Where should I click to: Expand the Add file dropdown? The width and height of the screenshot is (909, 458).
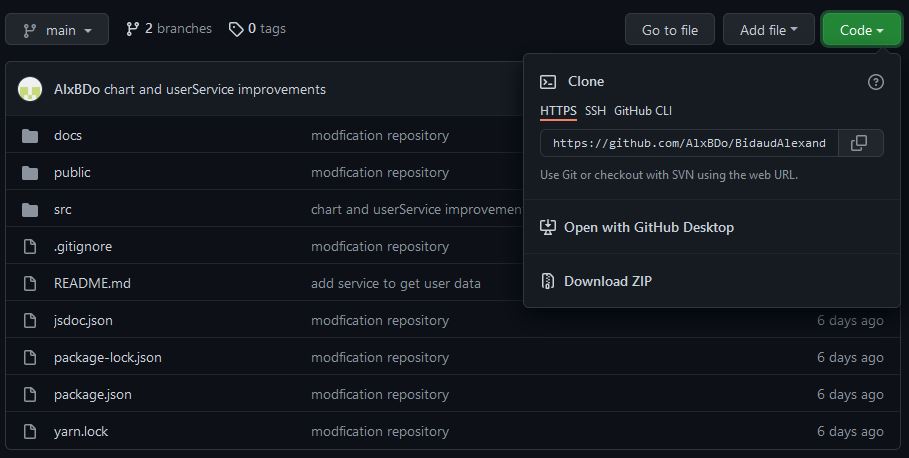(x=768, y=30)
